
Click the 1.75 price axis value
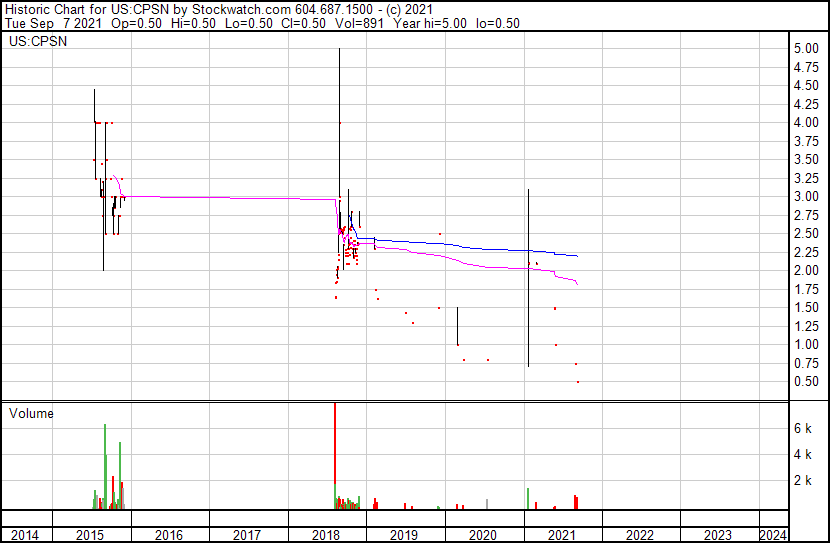[x=806, y=289]
